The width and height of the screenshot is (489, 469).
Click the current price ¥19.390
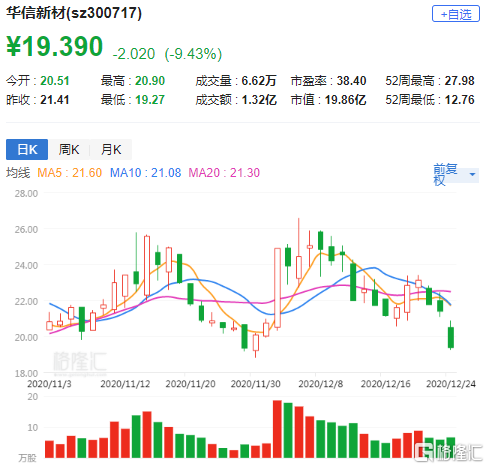pos(55,46)
